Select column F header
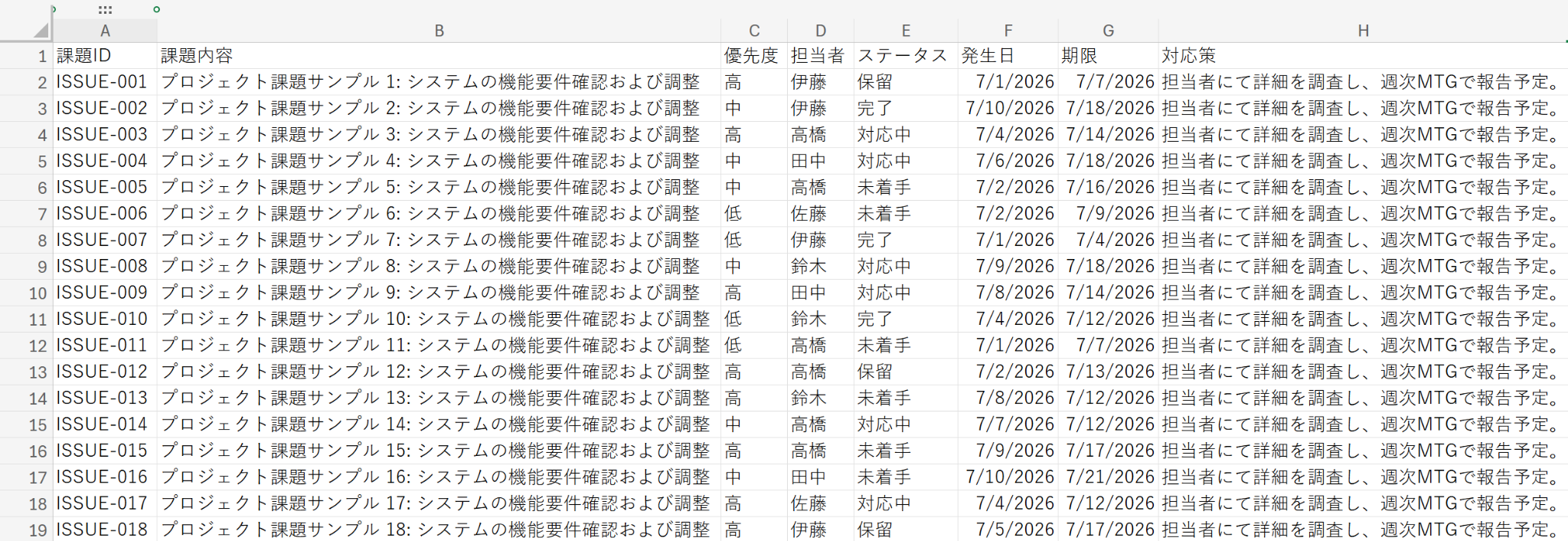 pos(1008,31)
